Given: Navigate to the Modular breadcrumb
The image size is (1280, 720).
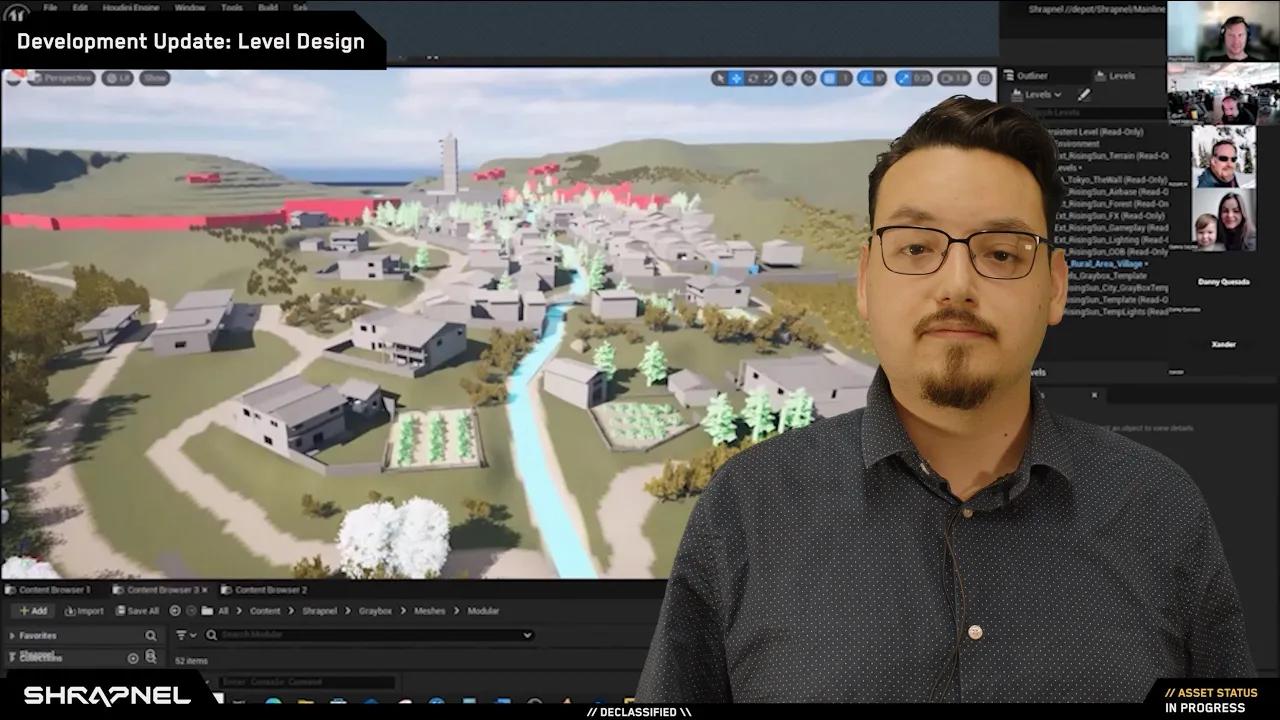Looking at the screenshot, I should tap(483, 611).
